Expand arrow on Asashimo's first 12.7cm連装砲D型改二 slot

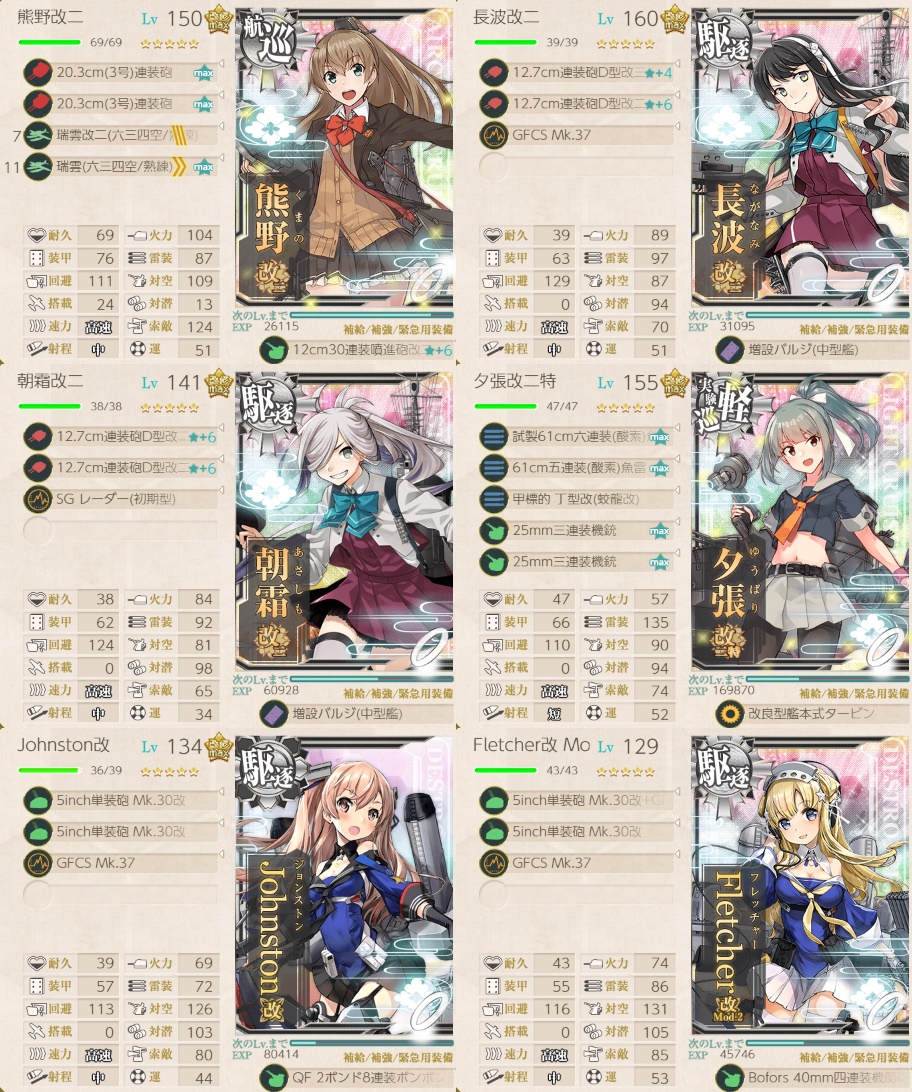click(x=221, y=428)
